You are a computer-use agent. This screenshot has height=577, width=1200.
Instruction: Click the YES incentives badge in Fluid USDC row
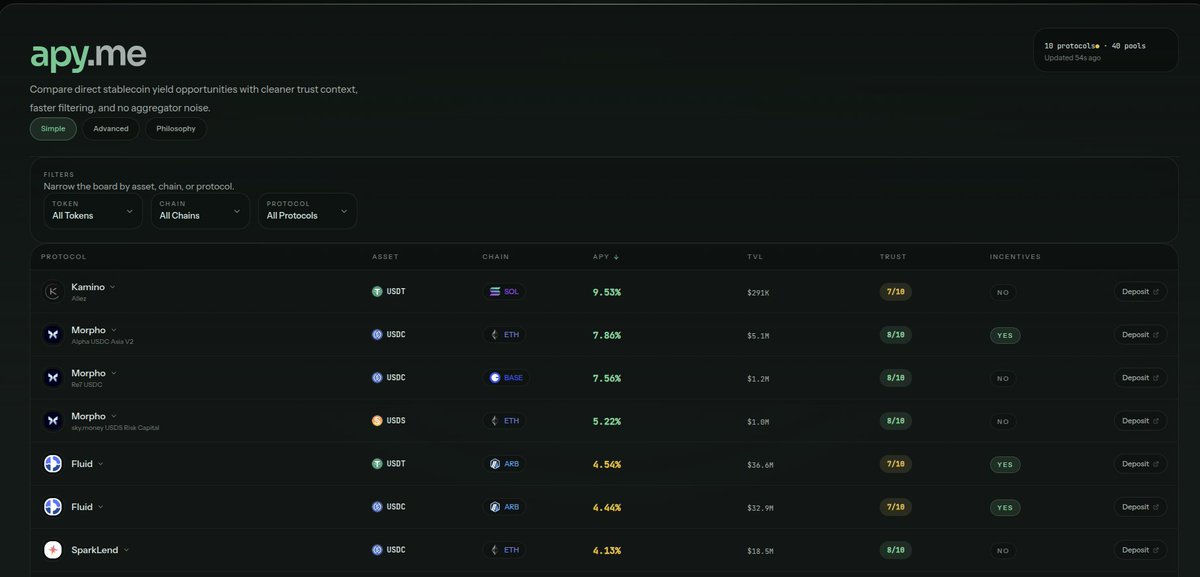click(1005, 507)
